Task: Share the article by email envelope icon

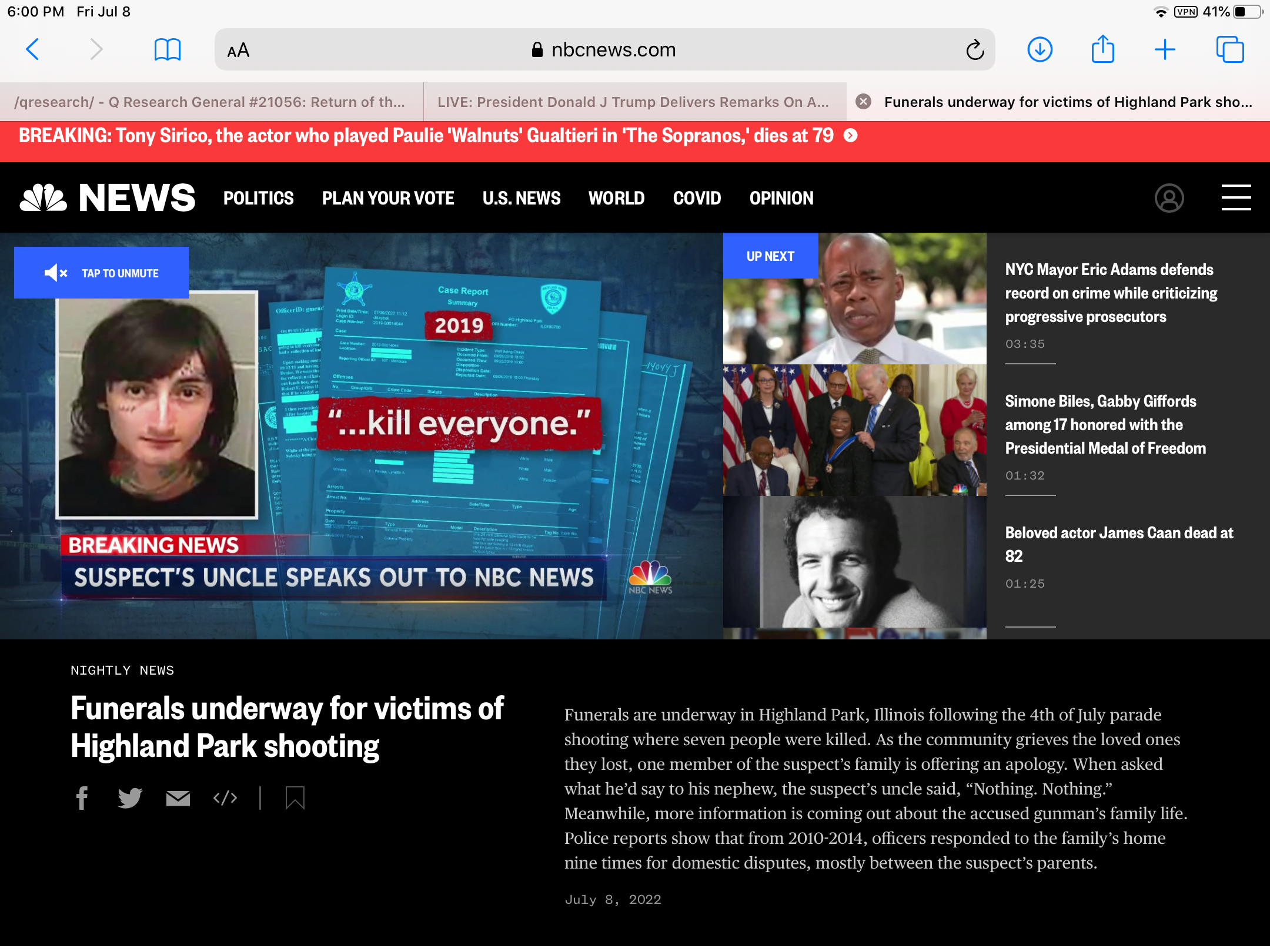Action: [178, 798]
